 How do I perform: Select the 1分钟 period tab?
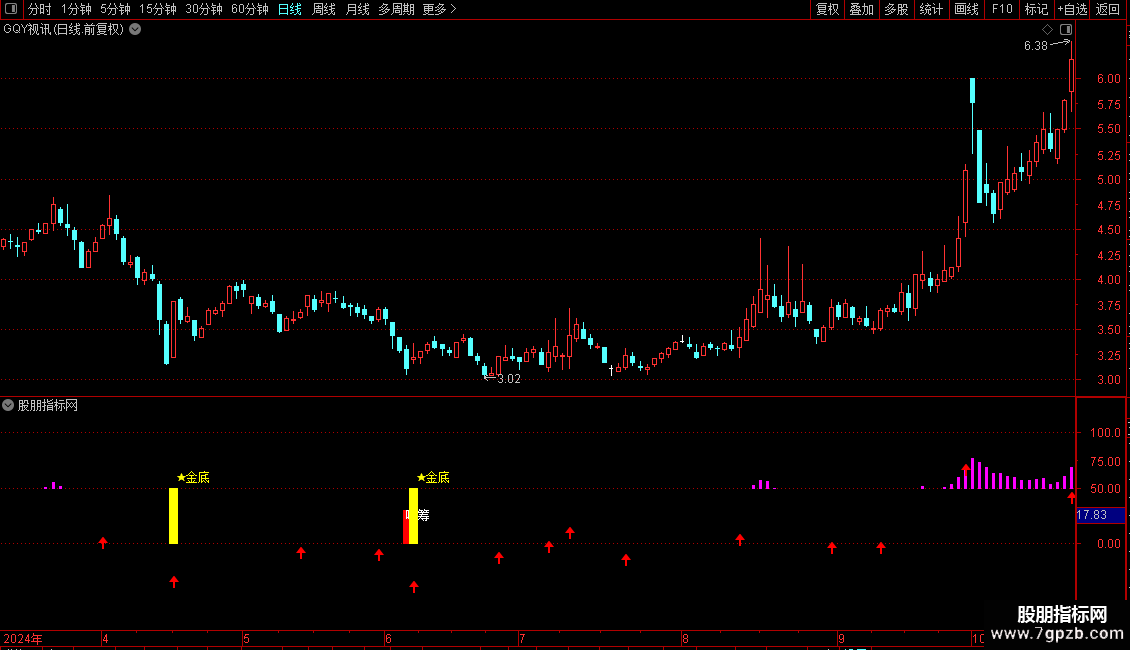(76, 9)
